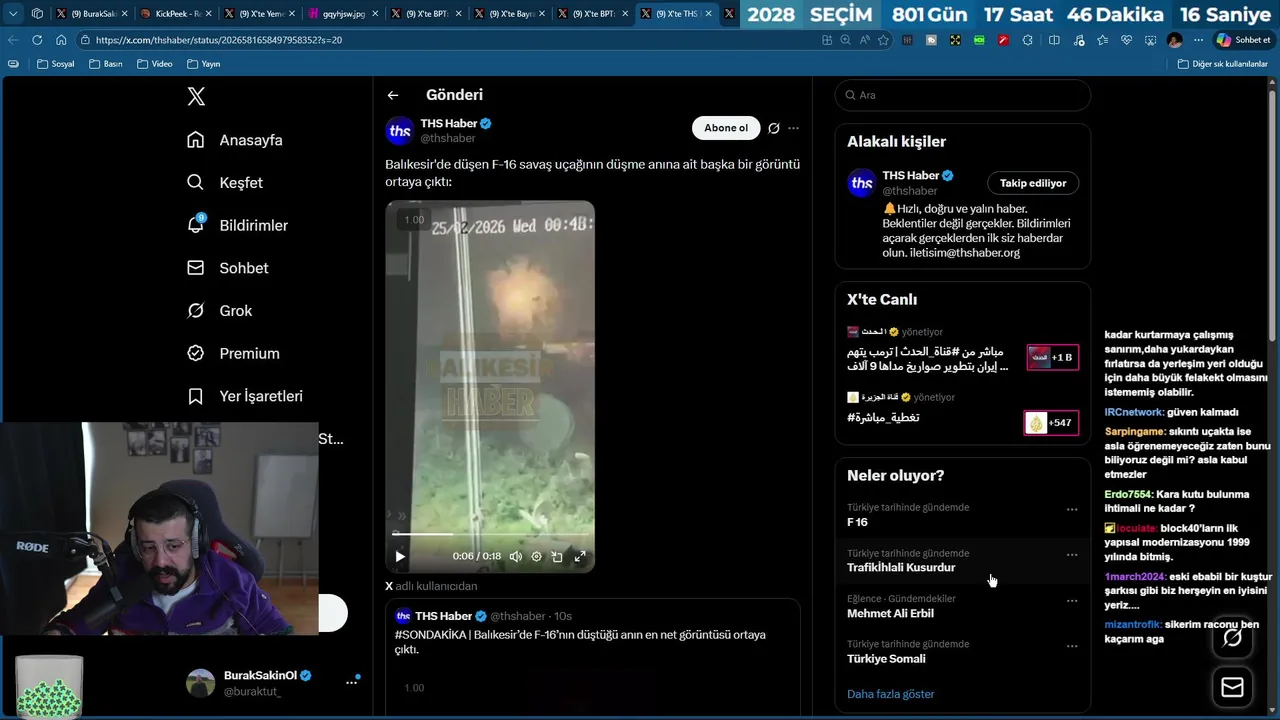This screenshot has height=720, width=1280.
Task: Mute the video with speaker icon
Action: pos(516,557)
